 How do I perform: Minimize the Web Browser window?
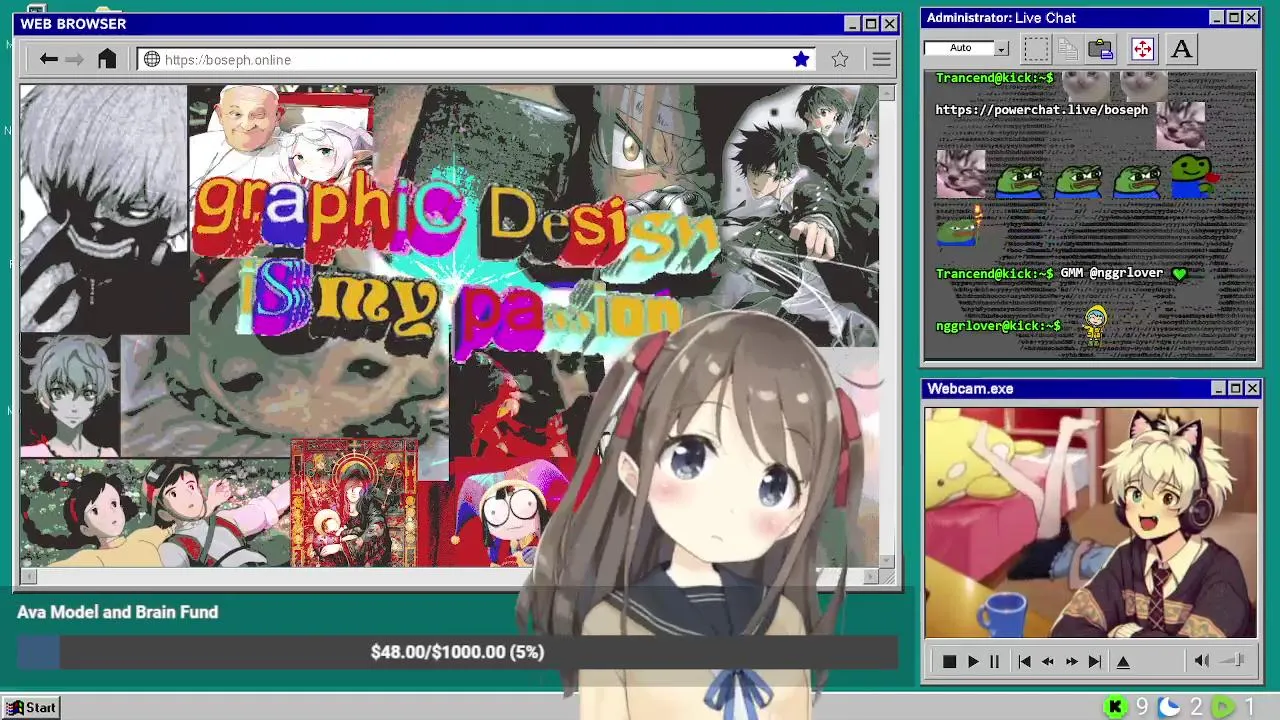(851, 24)
